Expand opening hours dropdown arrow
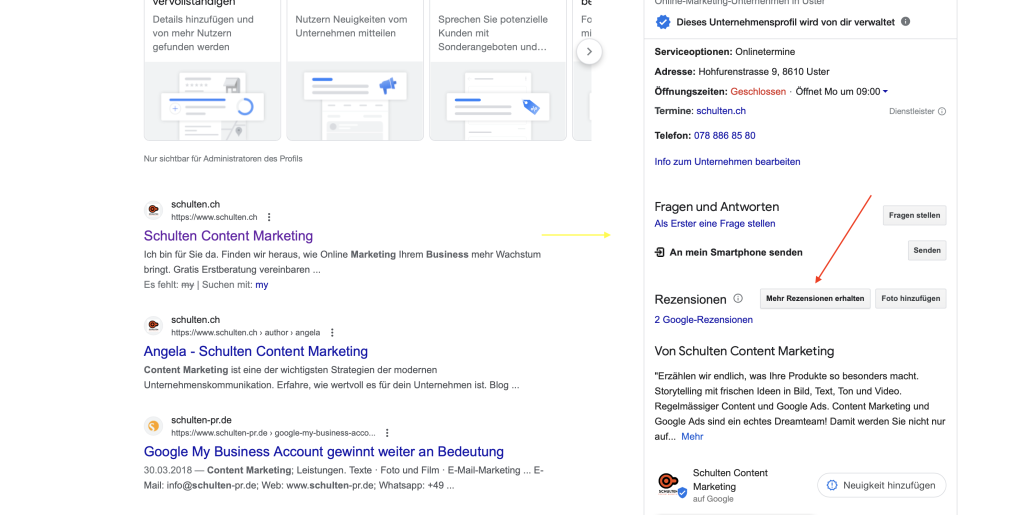This screenshot has width=1024, height=515. pos(885,92)
